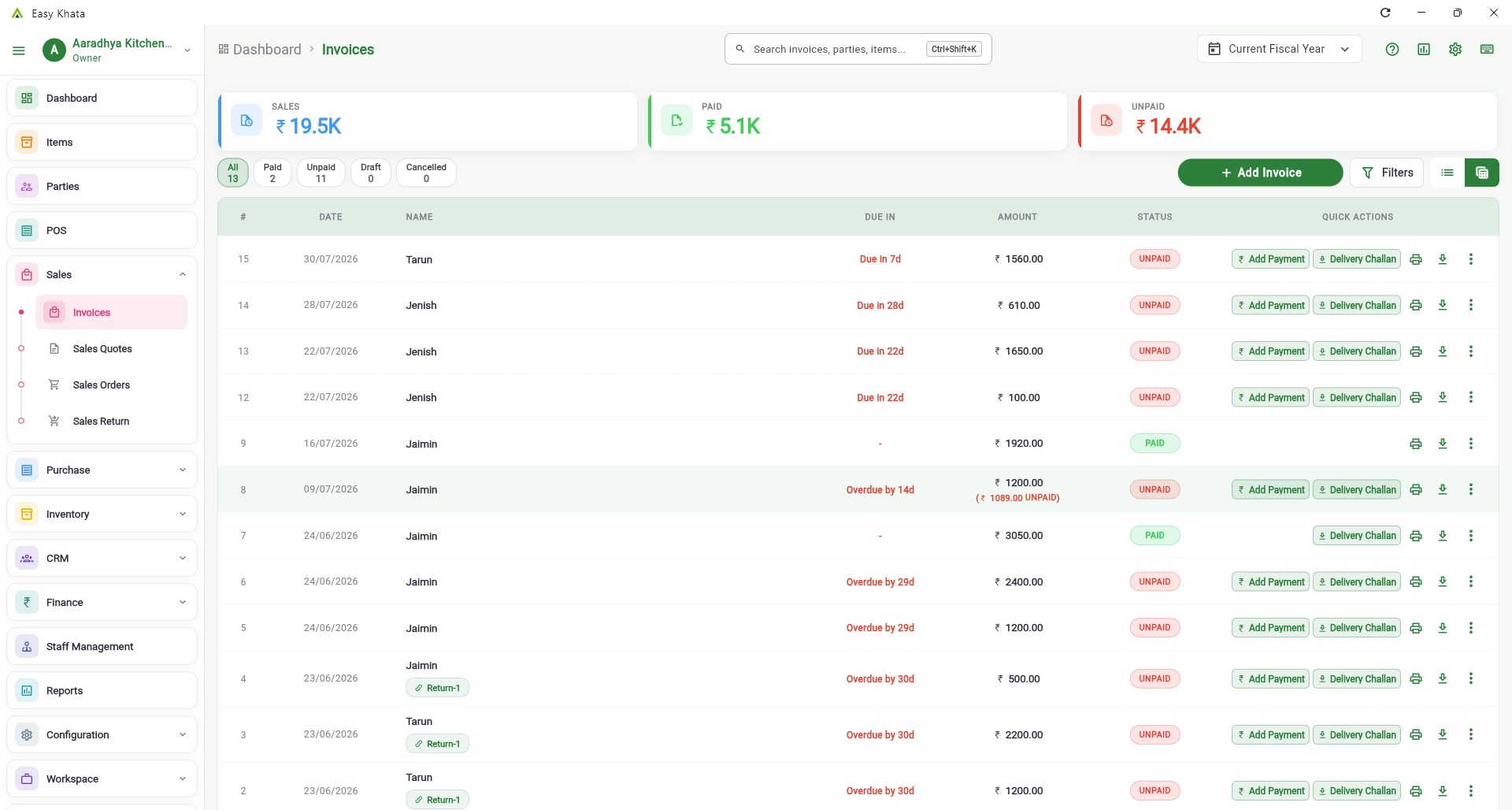Expand Aaradhya Kitchen business switcher
1512x810 pixels.
[x=187, y=50]
